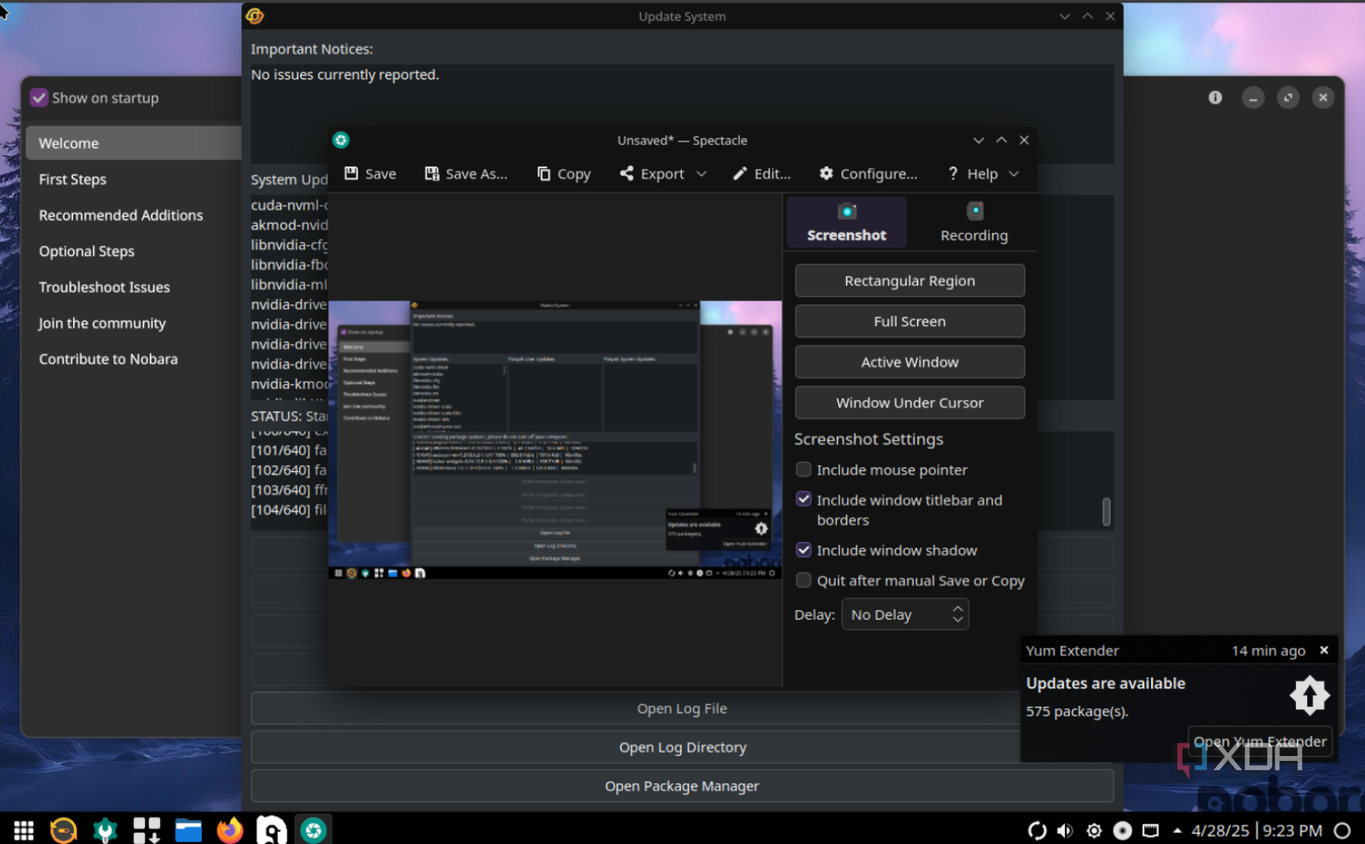Capture the Full Screen
This screenshot has height=844, width=1365.
click(910, 322)
